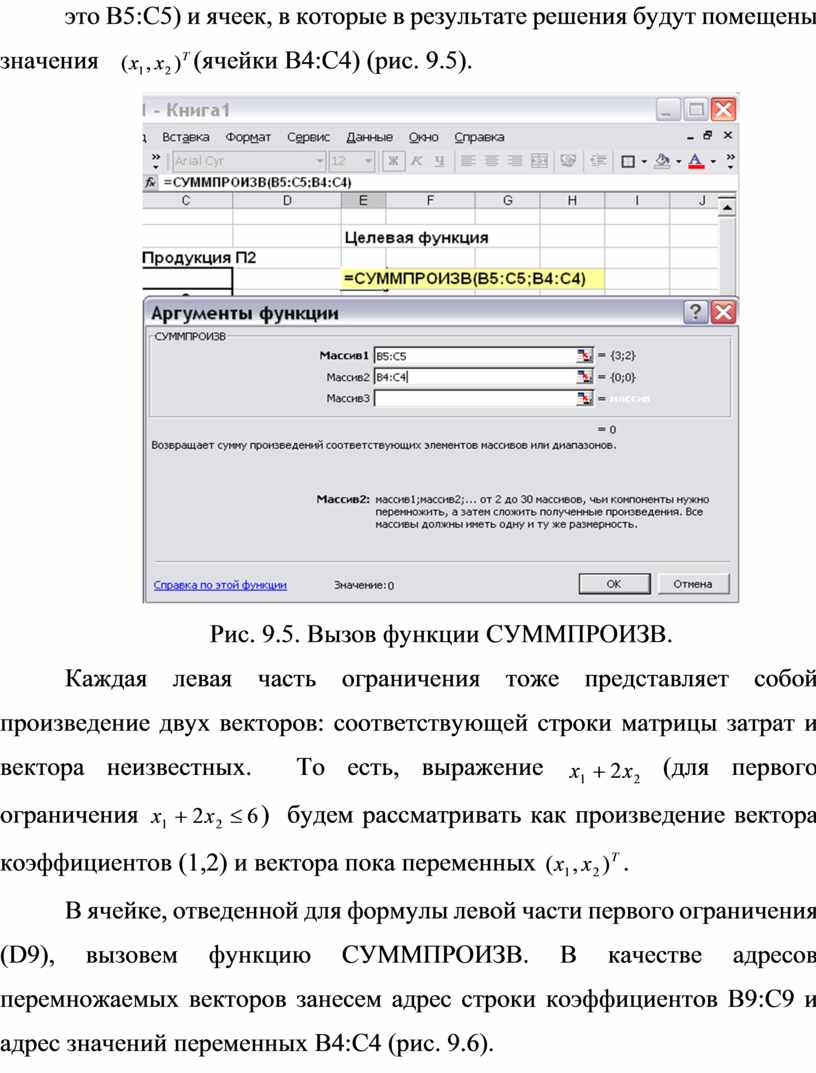Click the fill color bucket icon
Screen dimensions: 816x1073
(662, 161)
